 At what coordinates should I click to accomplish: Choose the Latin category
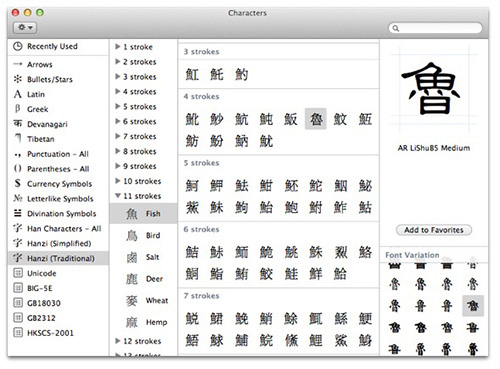click(58, 94)
